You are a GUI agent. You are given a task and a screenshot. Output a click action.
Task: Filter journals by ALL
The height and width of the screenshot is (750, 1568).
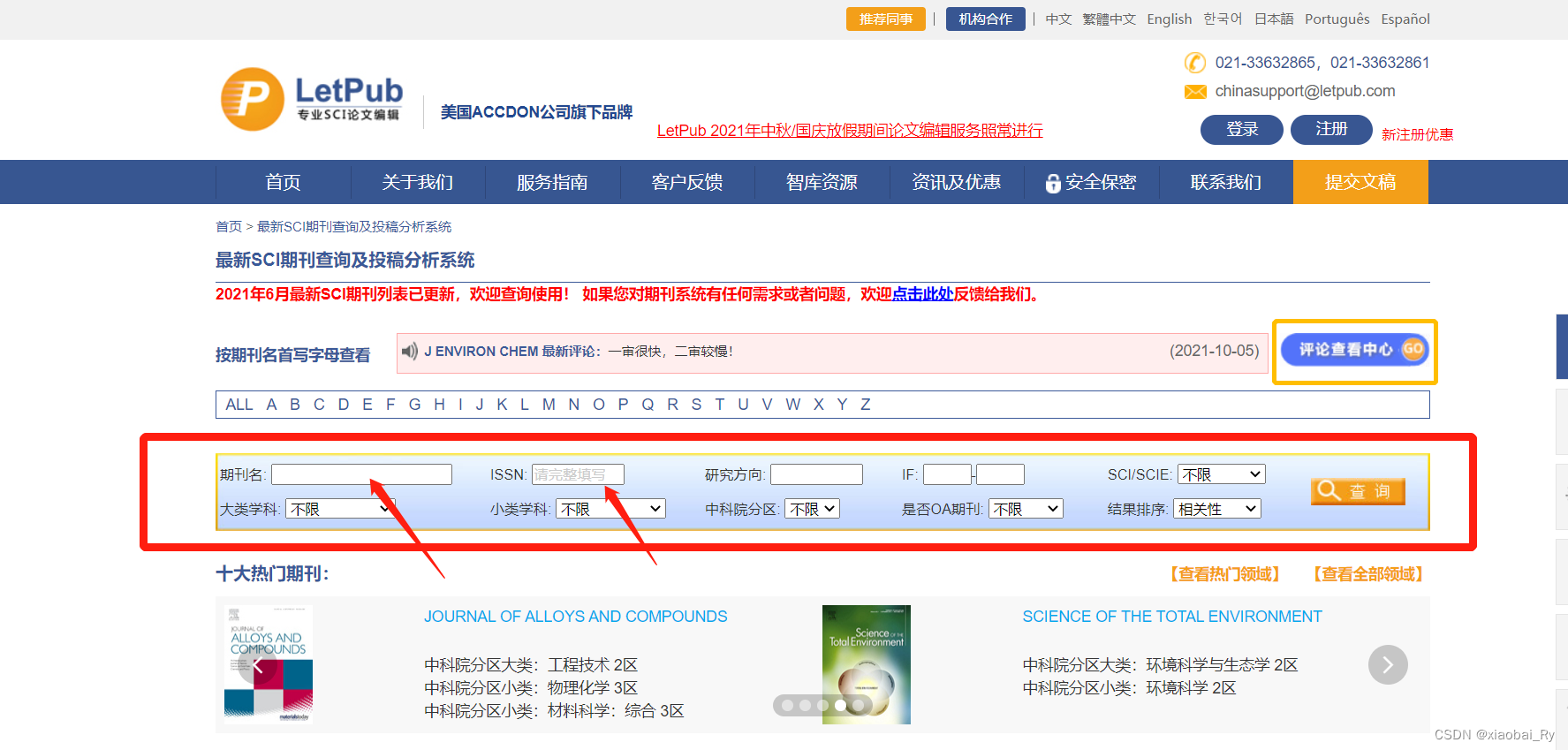pyautogui.click(x=239, y=405)
